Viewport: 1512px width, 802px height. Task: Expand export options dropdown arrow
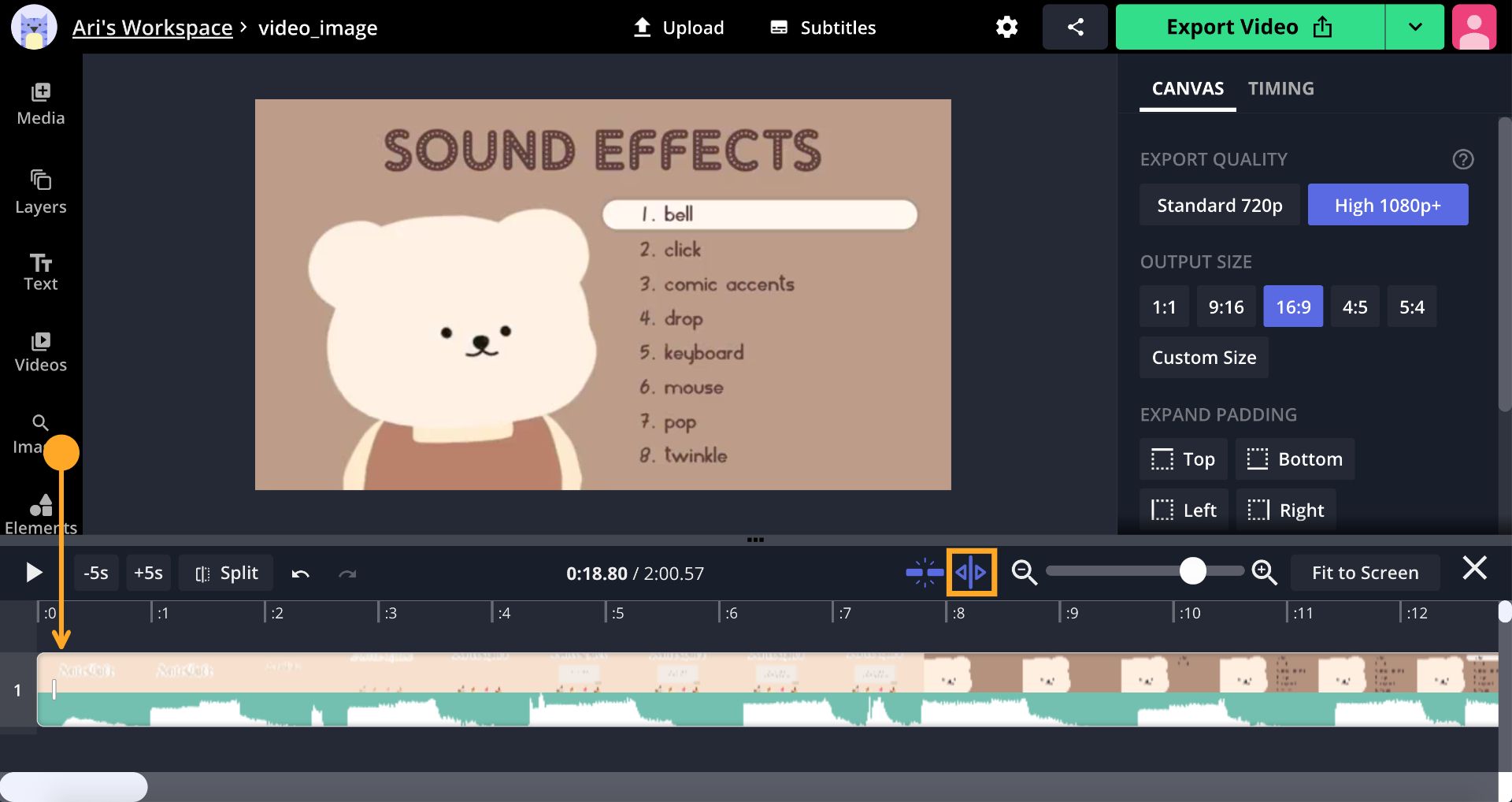(x=1414, y=27)
